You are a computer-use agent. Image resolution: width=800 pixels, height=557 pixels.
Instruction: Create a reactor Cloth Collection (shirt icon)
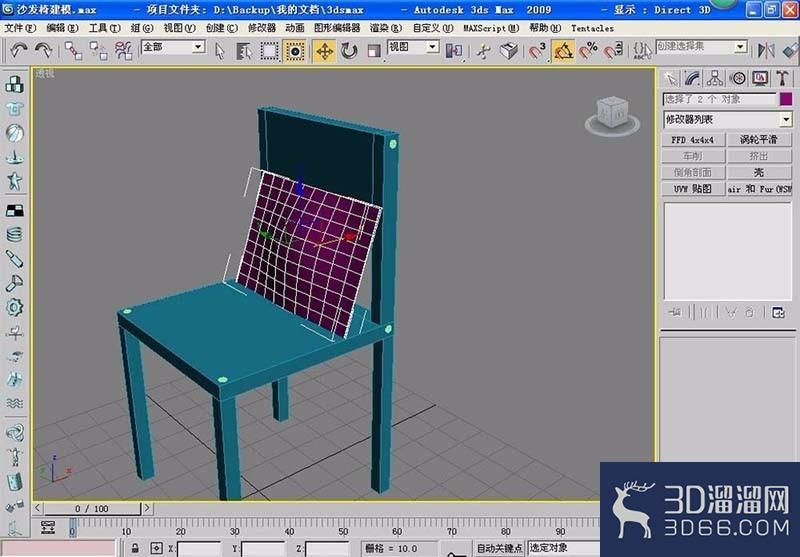pos(14,109)
